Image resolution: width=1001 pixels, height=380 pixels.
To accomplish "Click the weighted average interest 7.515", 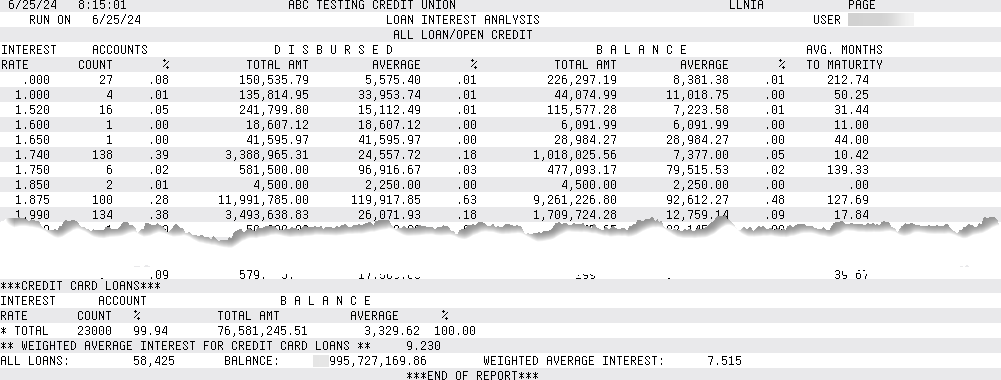I will (725, 361).
